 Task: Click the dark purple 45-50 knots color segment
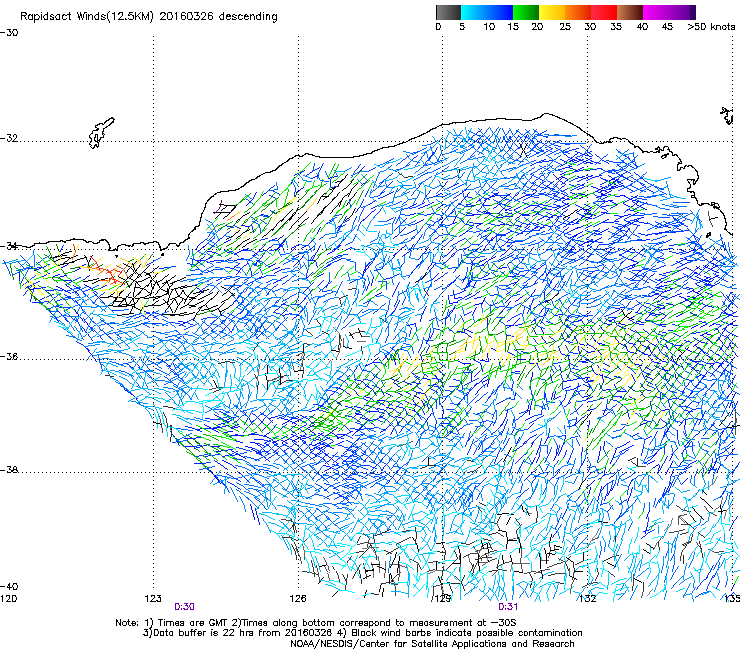(x=682, y=12)
